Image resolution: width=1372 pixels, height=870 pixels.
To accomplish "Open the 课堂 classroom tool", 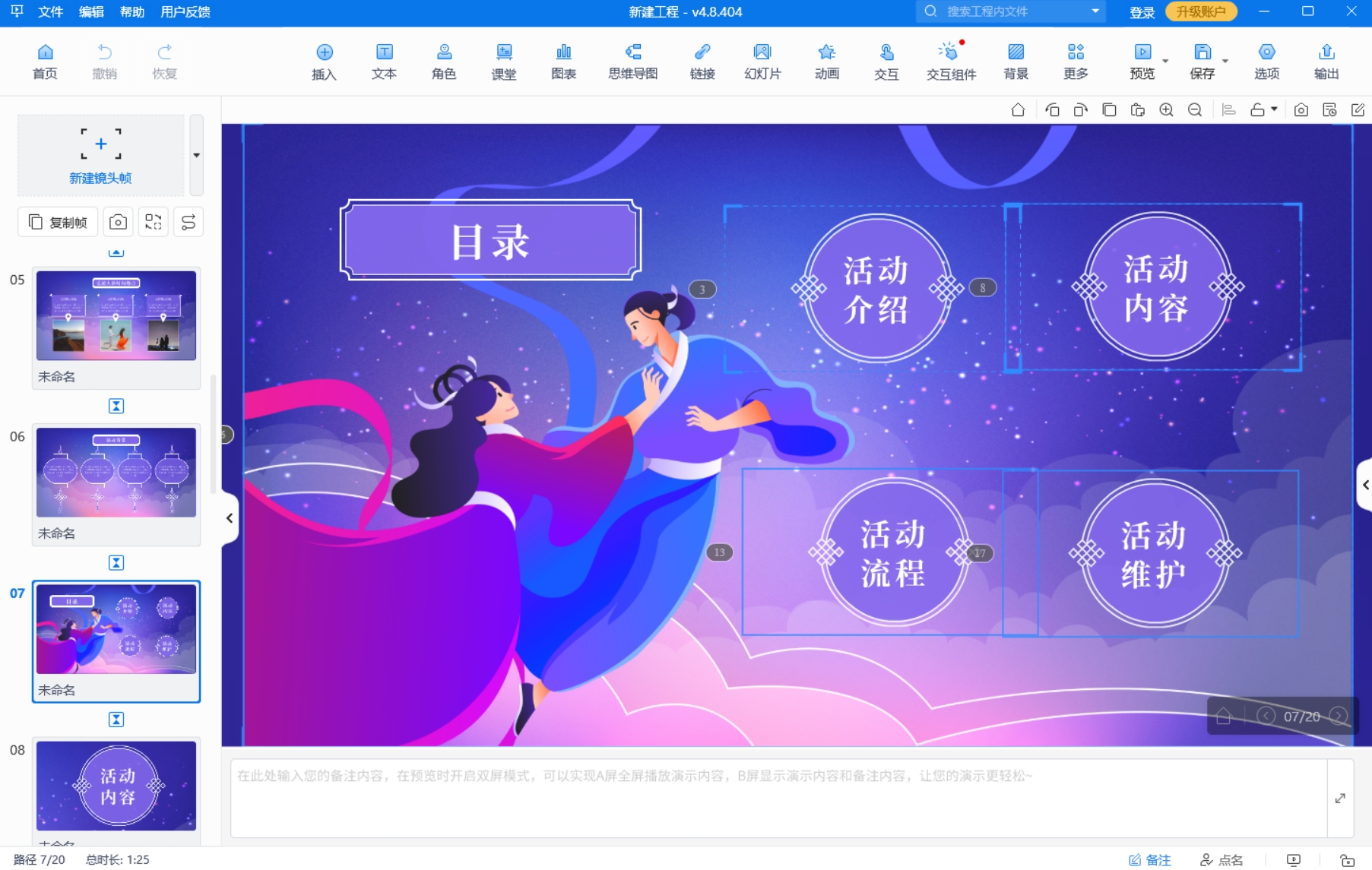I will click(504, 61).
